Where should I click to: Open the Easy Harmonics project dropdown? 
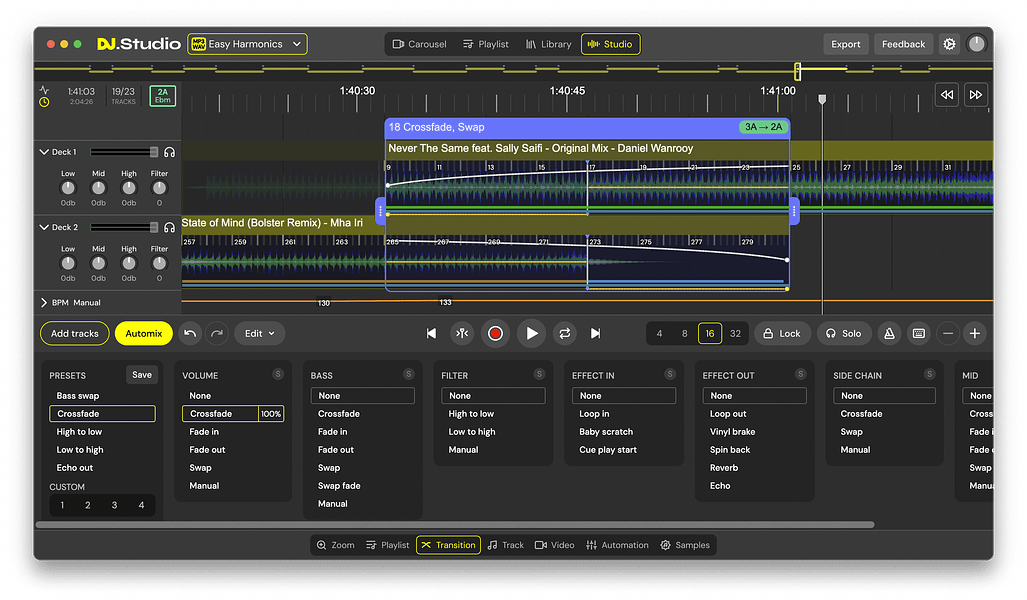click(x=248, y=44)
